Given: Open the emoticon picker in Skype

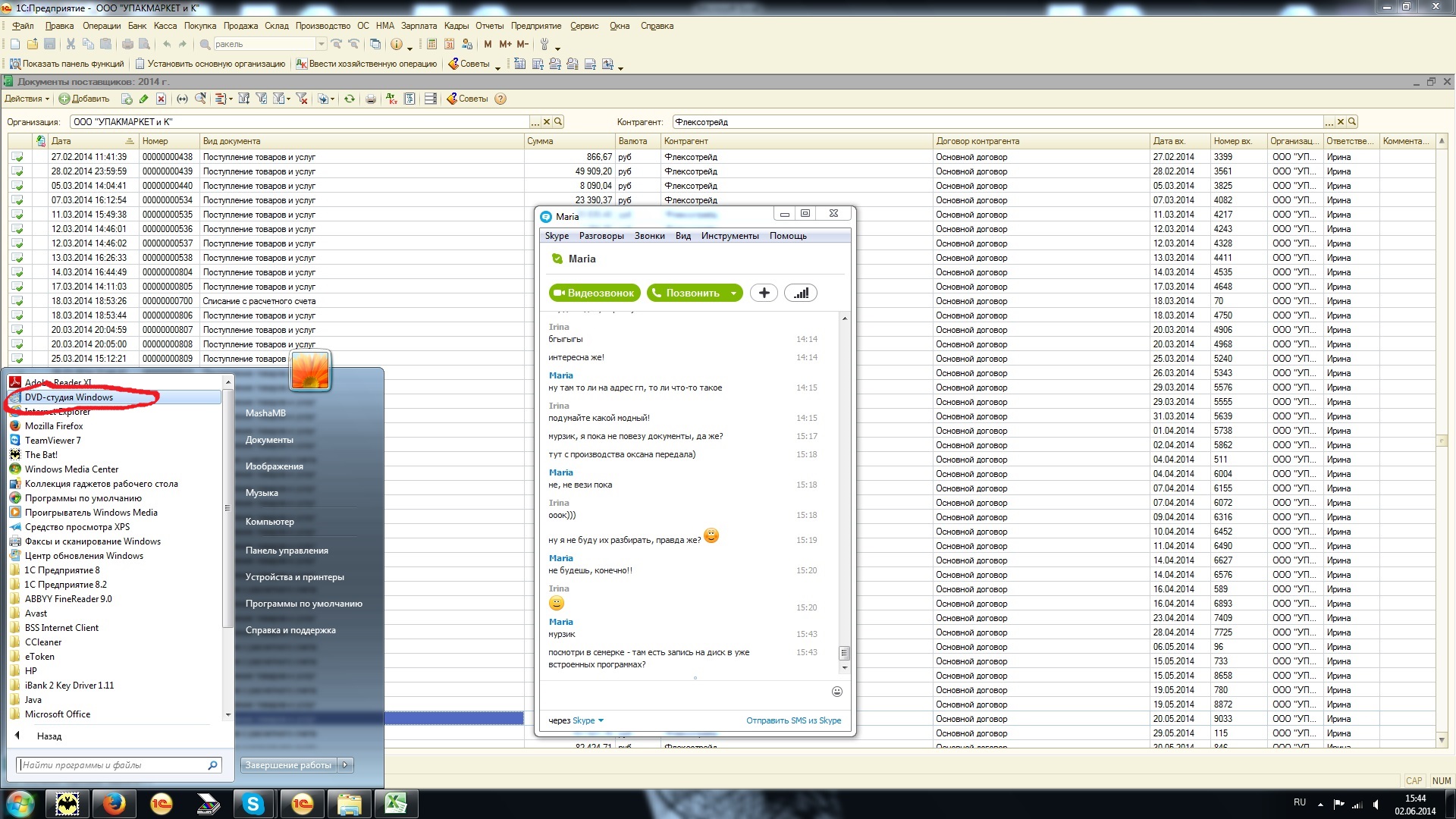Looking at the screenshot, I should [x=837, y=692].
